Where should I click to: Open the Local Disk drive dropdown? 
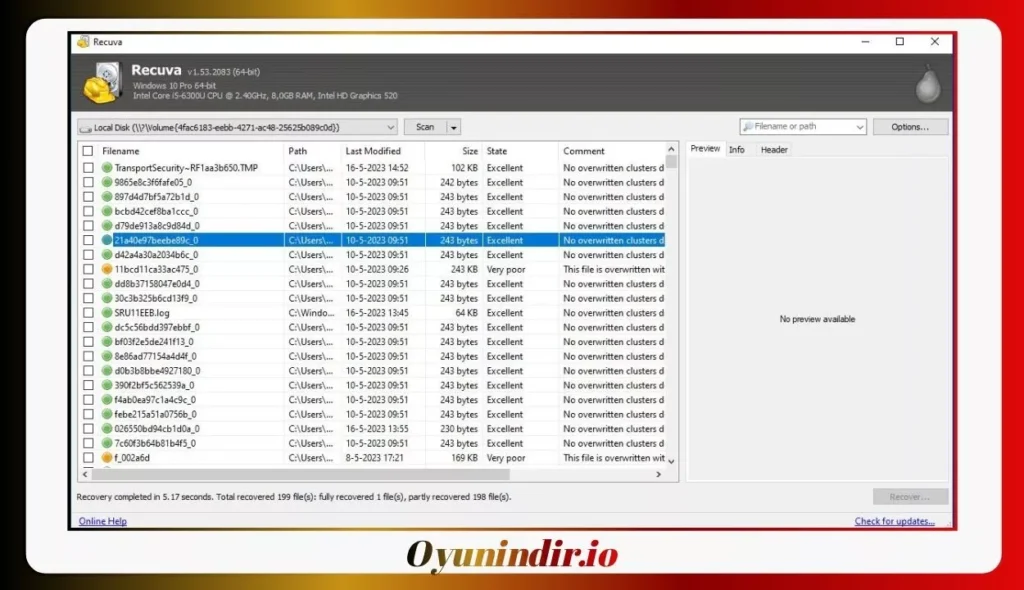click(238, 127)
